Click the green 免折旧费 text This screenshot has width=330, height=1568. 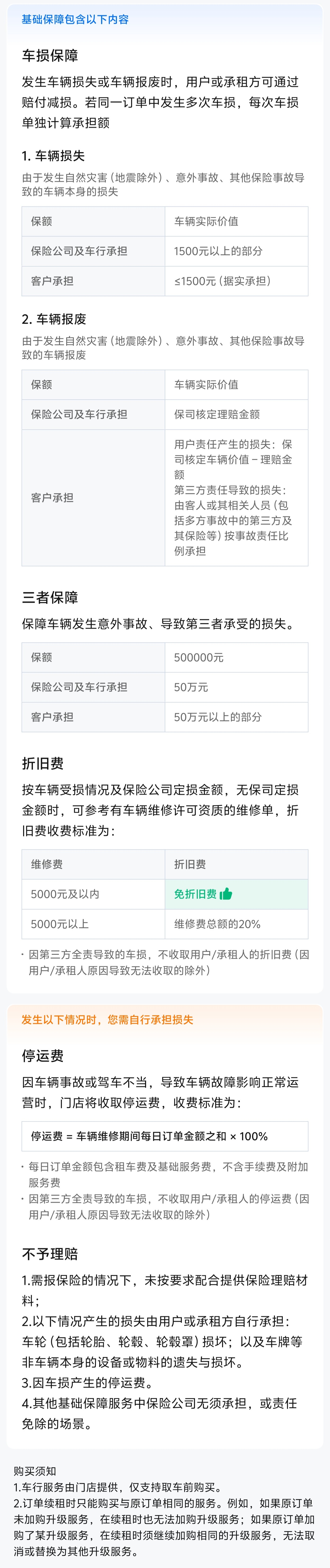pos(195,893)
